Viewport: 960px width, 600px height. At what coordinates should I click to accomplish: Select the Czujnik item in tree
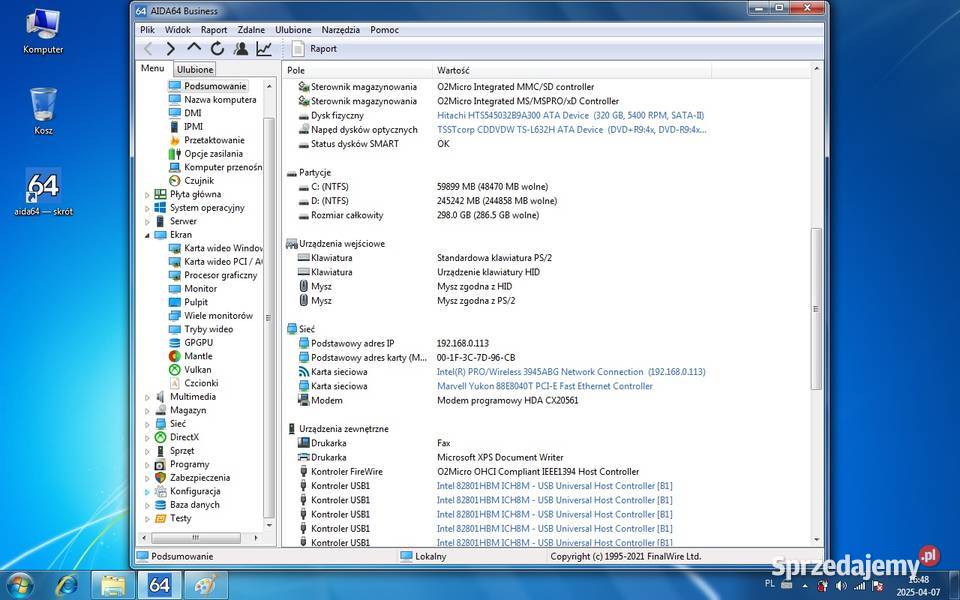[198, 181]
